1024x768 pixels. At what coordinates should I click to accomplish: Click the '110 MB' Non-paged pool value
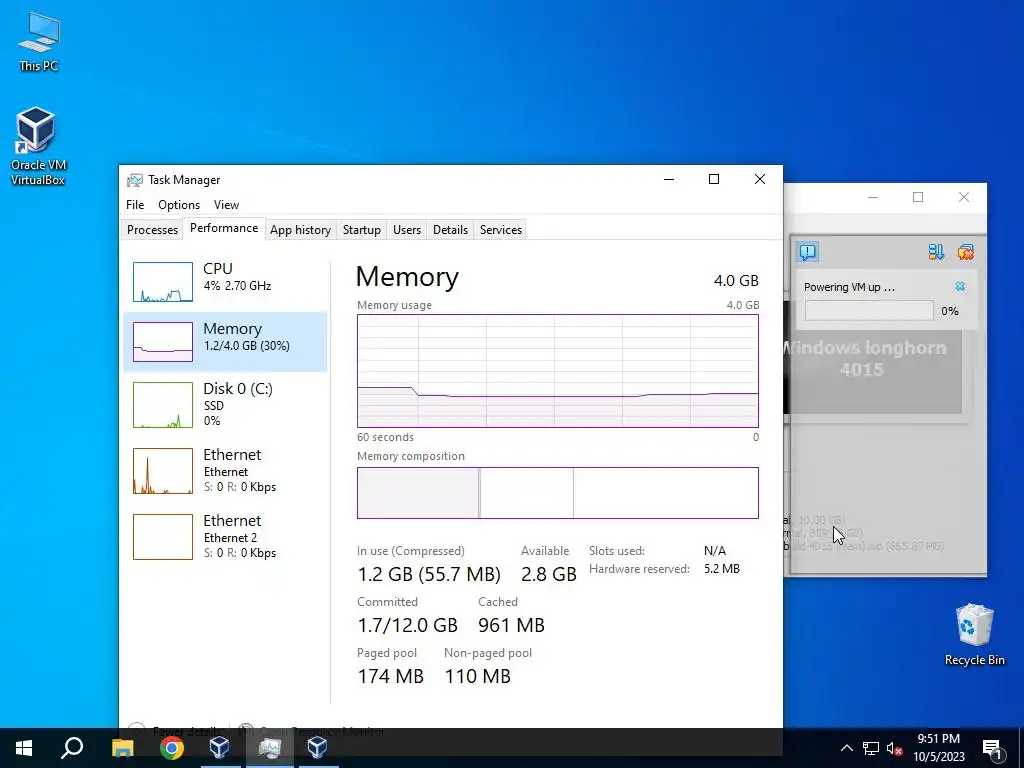[x=477, y=676]
